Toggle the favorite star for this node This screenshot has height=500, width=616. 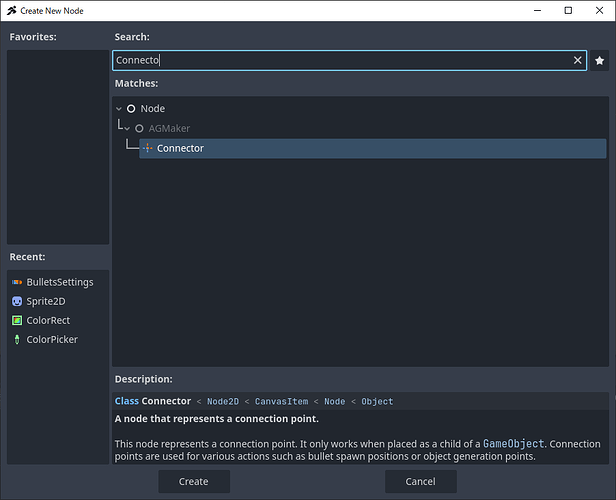click(x=599, y=61)
